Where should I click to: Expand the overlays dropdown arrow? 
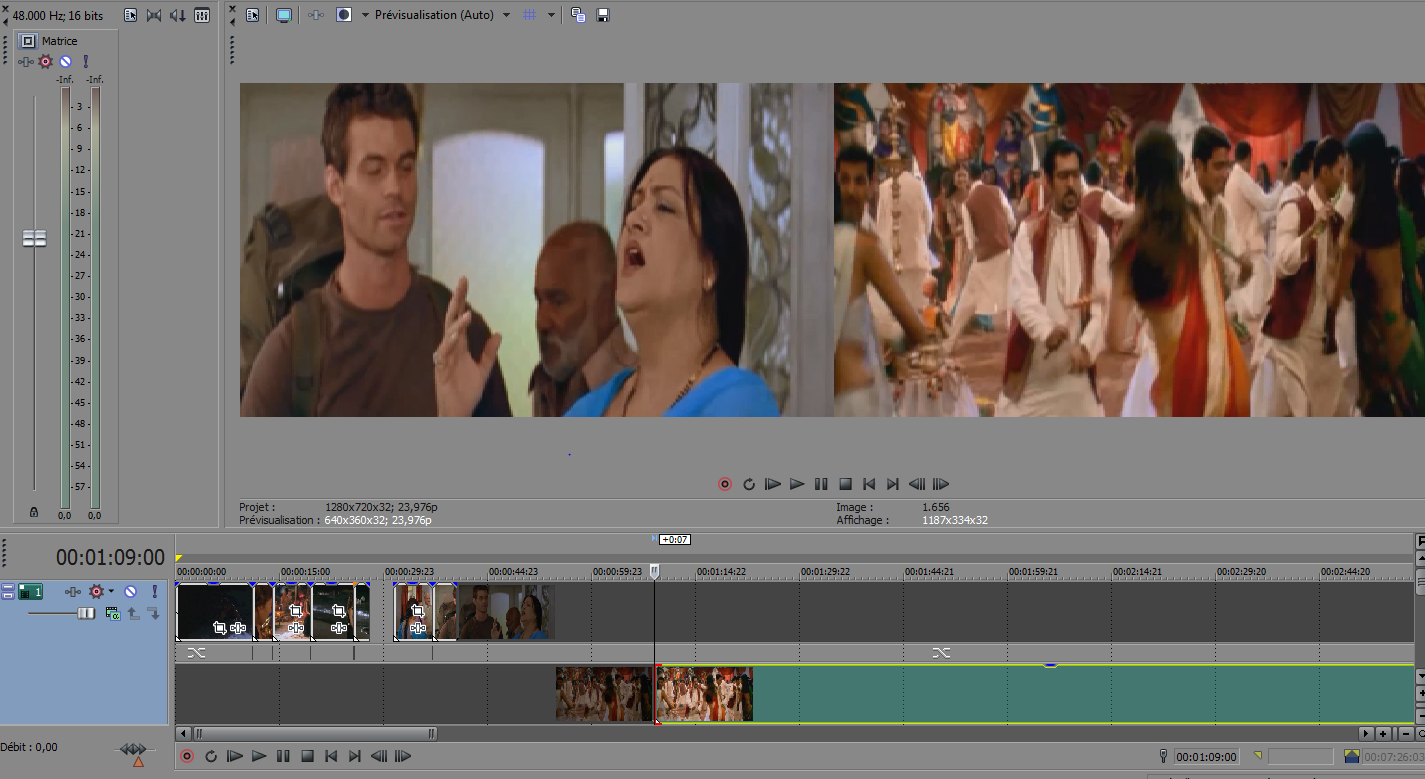551,15
